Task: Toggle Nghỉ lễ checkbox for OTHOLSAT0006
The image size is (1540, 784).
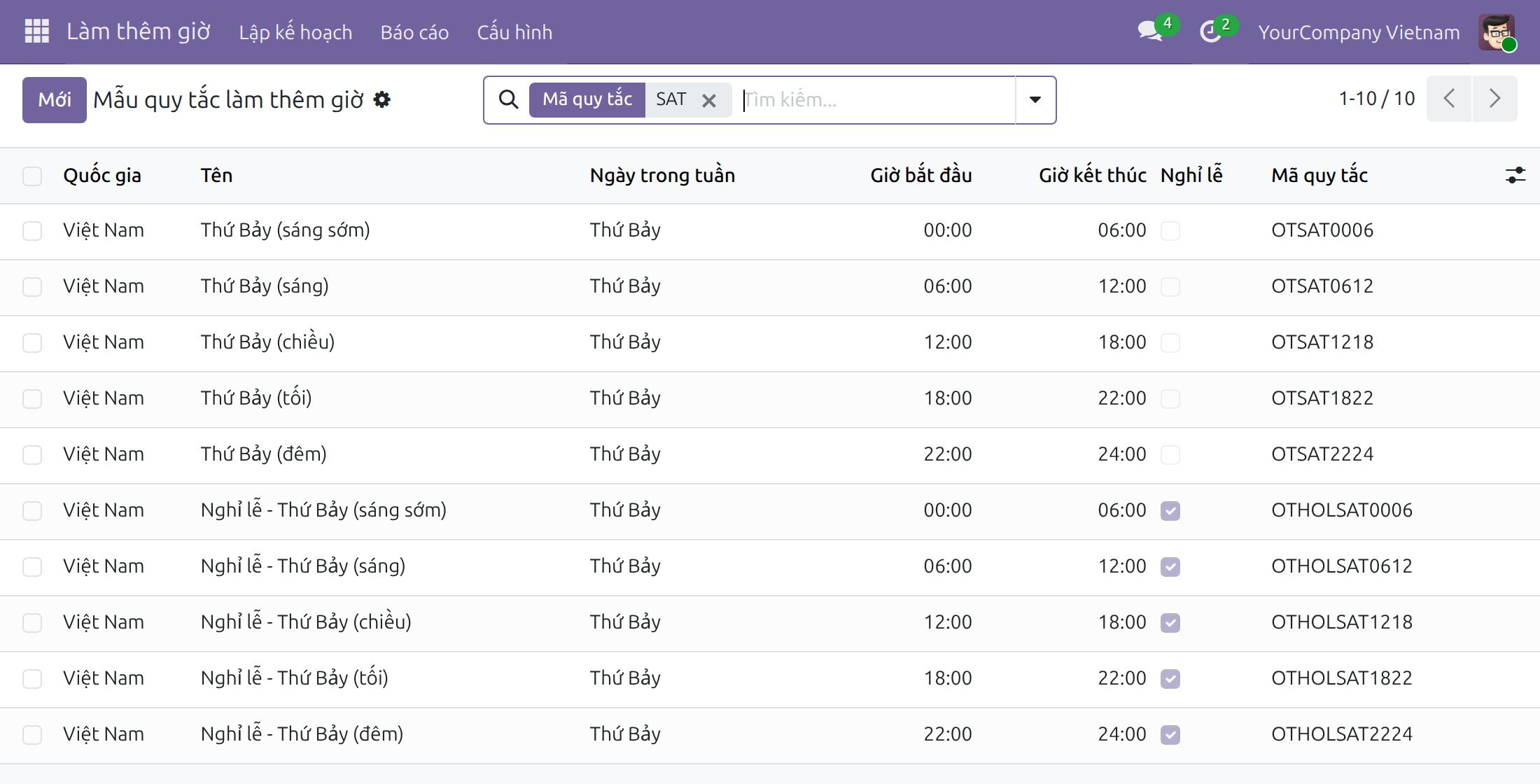Action: [x=1170, y=511]
